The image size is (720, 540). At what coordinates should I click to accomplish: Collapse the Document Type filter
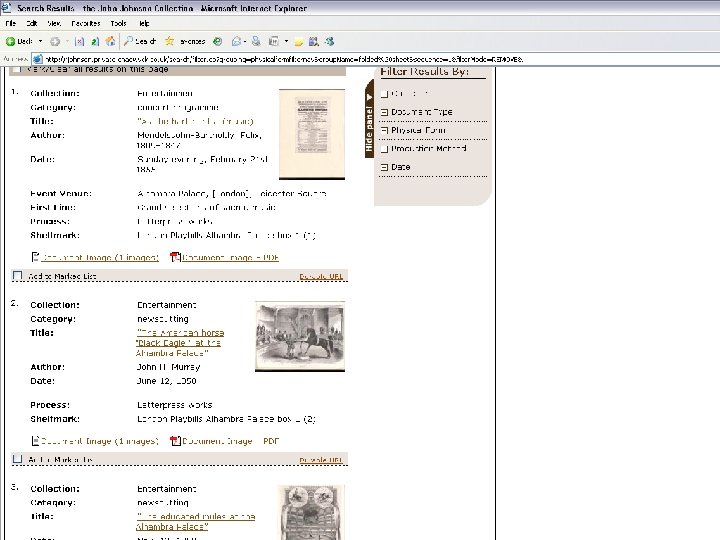tap(384, 112)
